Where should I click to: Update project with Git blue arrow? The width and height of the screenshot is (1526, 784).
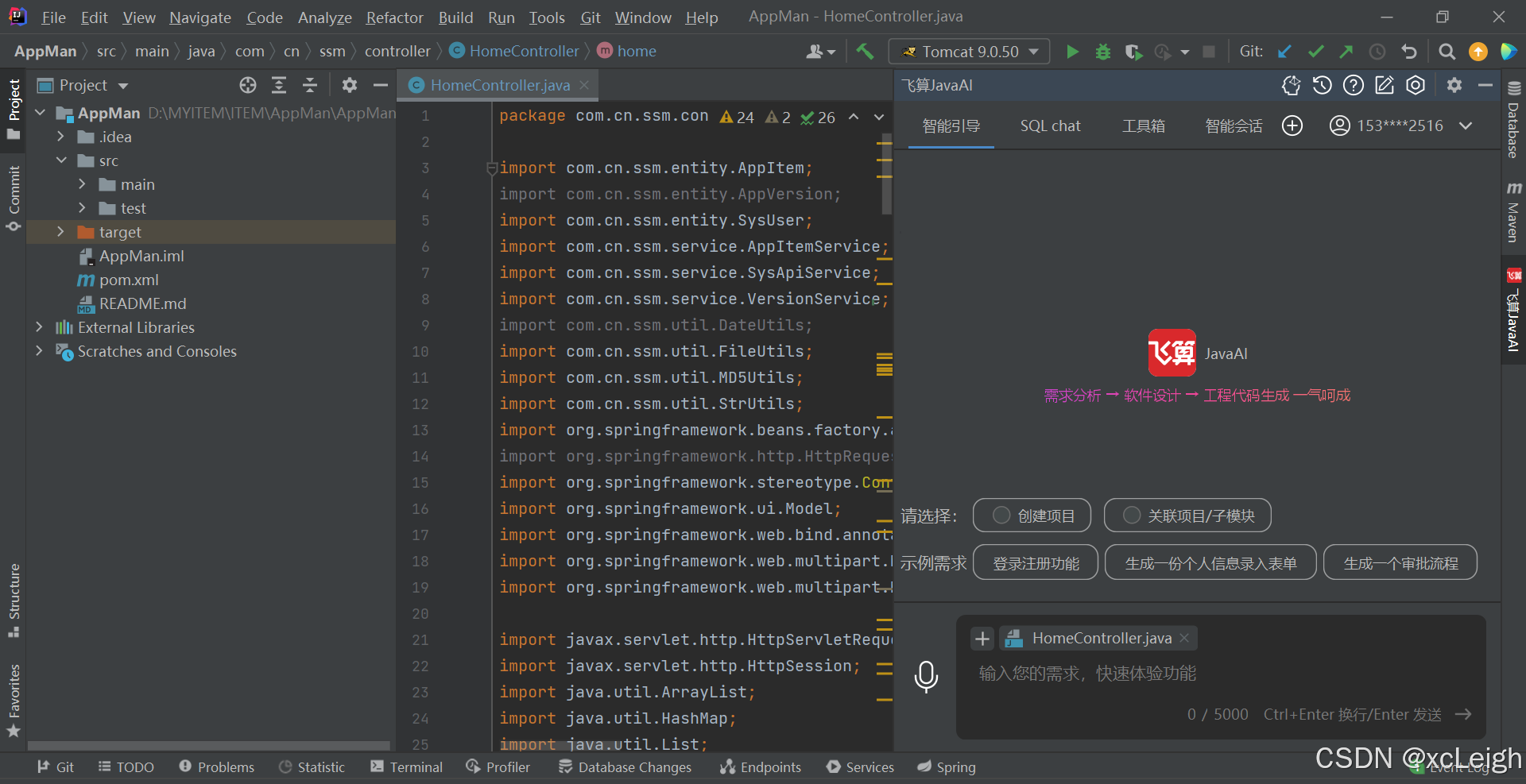pyautogui.click(x=1284, y=52)
